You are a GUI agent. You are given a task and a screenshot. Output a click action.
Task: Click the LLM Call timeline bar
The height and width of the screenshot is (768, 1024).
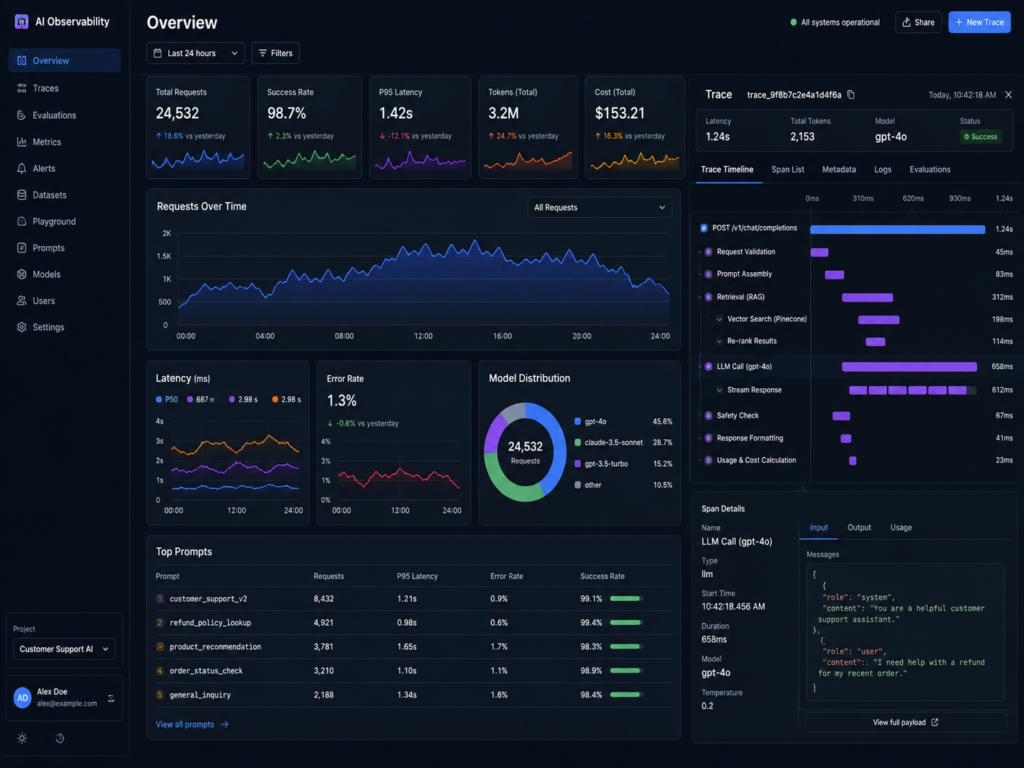click(x=909, y=367)
